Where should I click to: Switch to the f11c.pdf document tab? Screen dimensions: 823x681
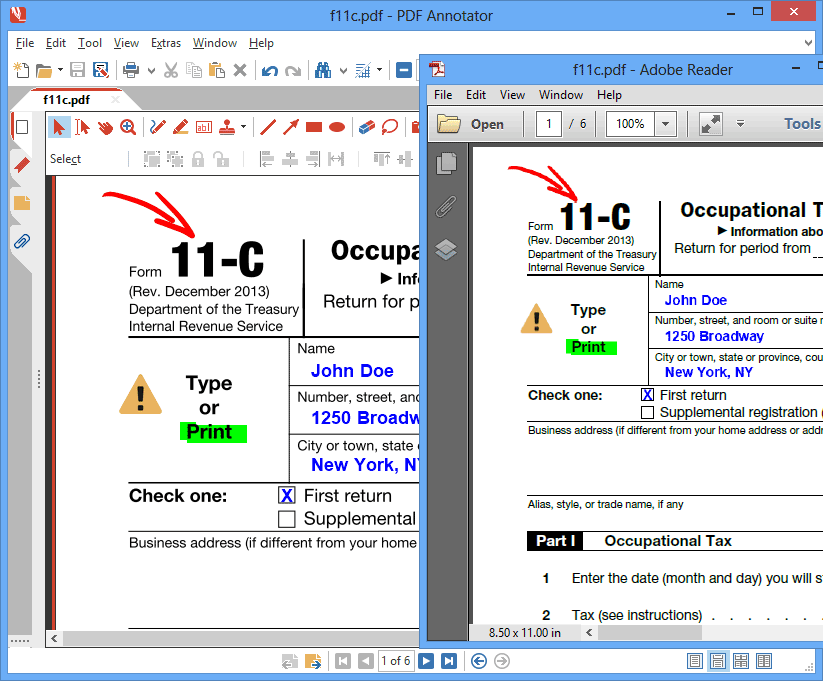click(66, 100)
